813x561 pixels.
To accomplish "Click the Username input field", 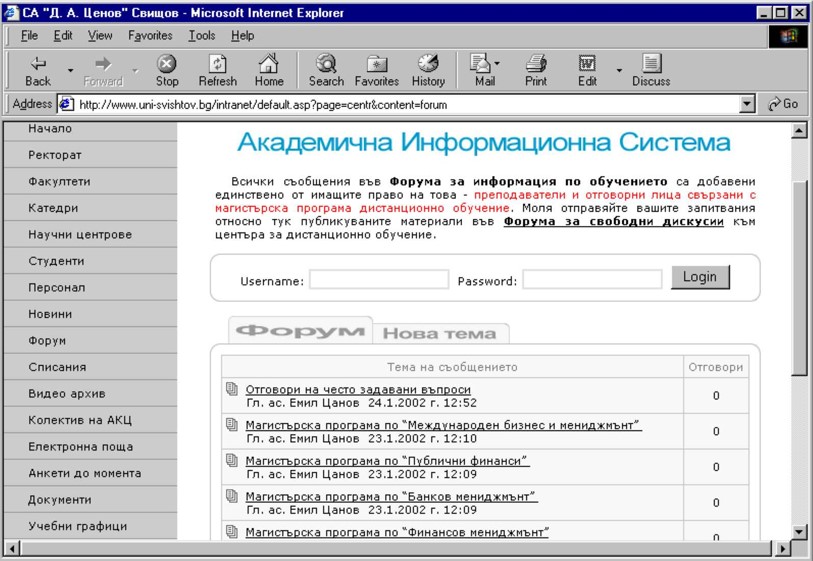I will click(x=379, y=279).
